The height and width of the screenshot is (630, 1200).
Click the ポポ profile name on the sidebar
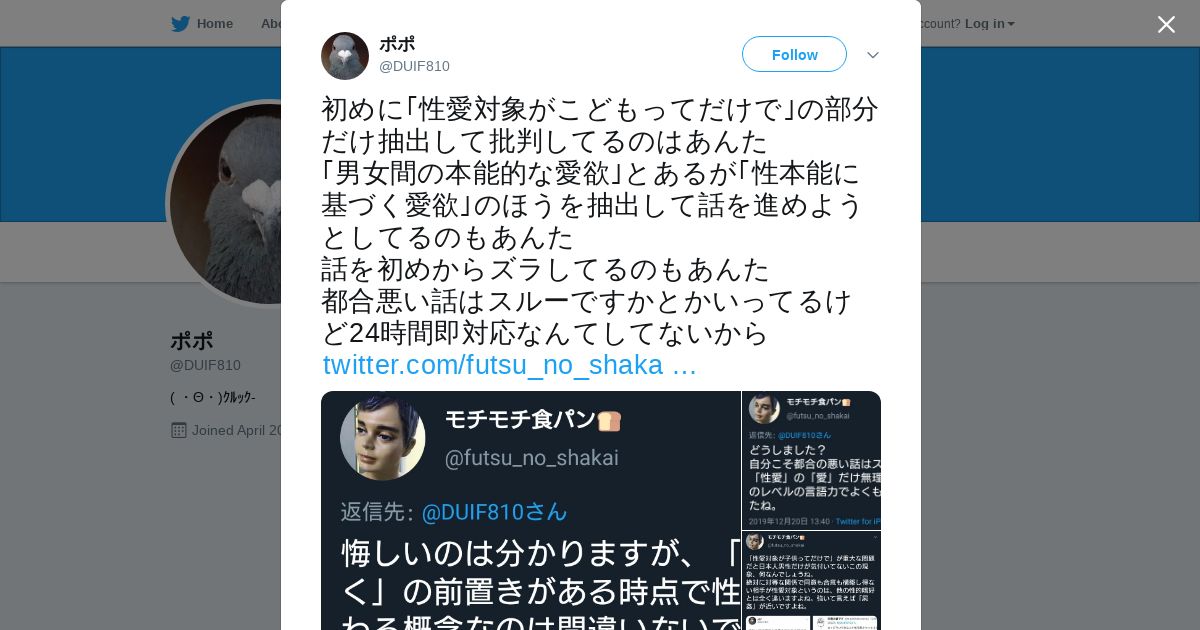click(x=192, y=340)
